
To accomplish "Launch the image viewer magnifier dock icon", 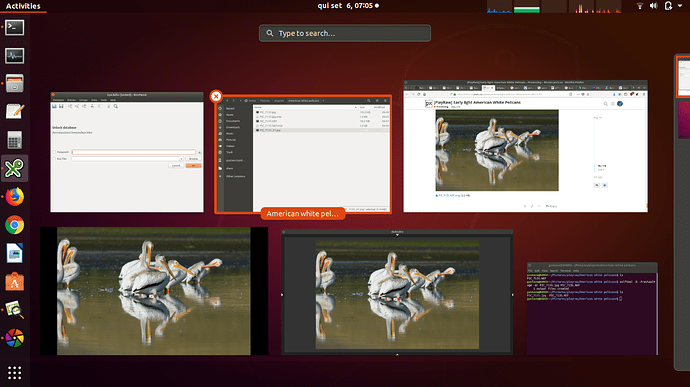I will point(15,310).
